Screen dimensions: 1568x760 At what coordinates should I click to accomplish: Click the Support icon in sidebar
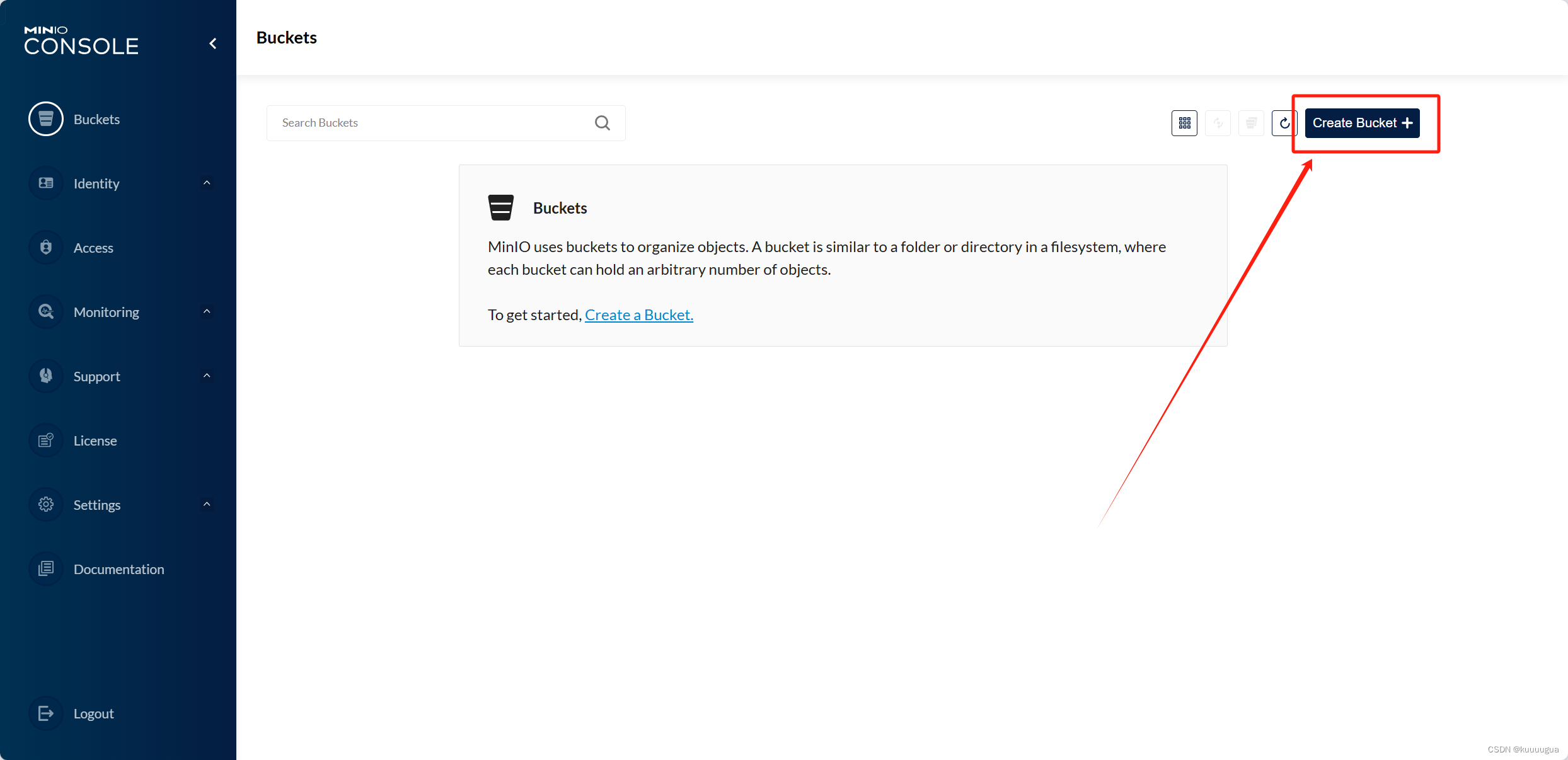(x=46, y=376)
